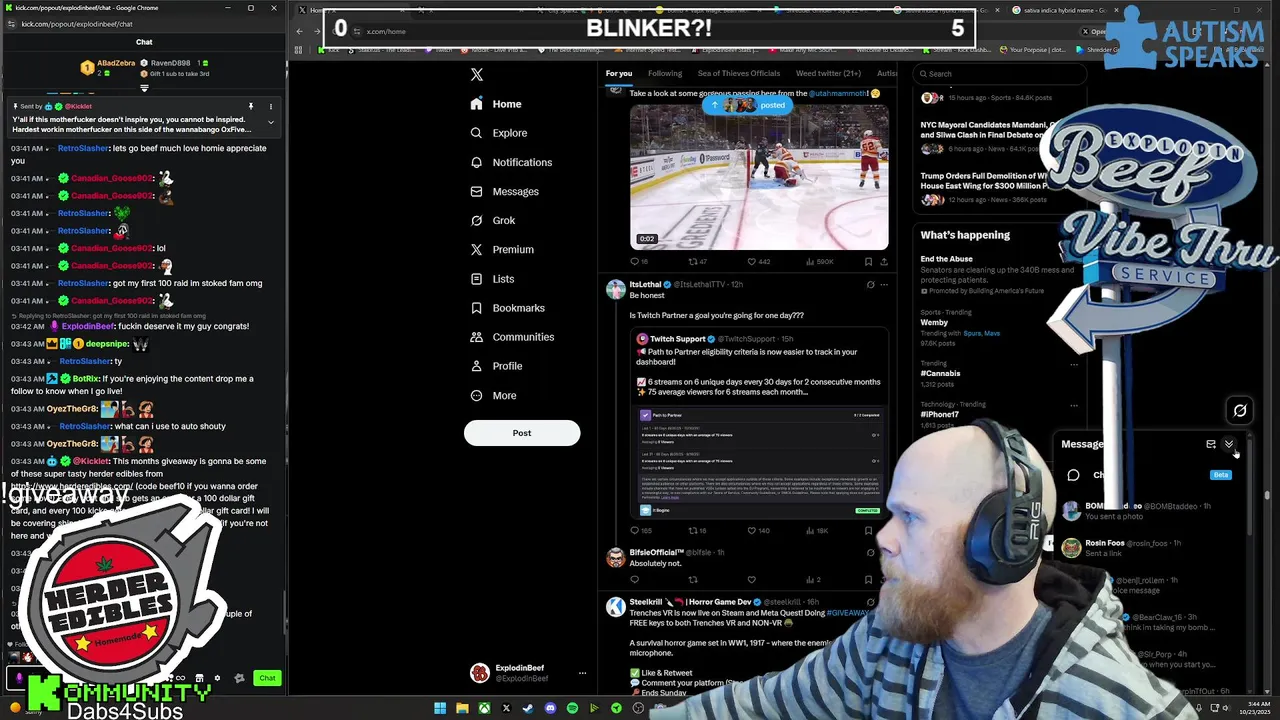Screen dimensions: 1280x720
Task: Open File Explorer on taskbar
Action: coord(462,708)
